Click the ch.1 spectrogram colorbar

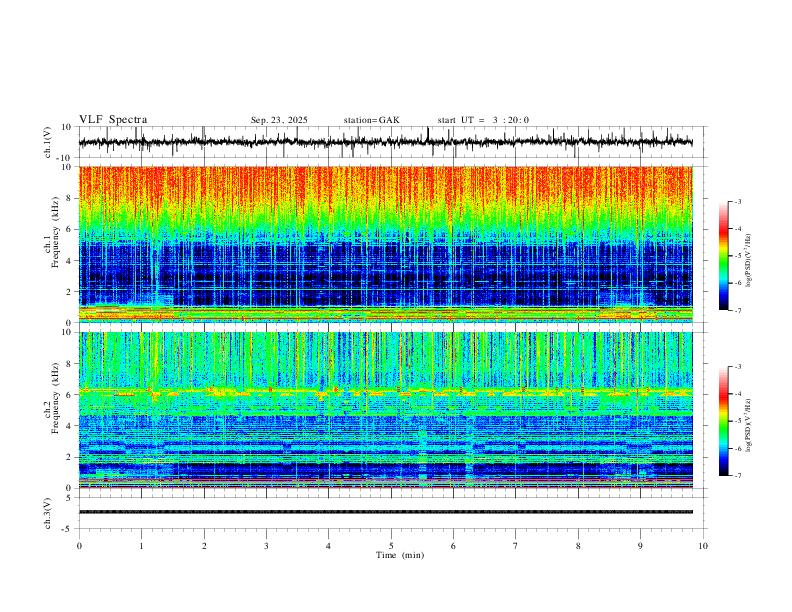click(723, 256)
